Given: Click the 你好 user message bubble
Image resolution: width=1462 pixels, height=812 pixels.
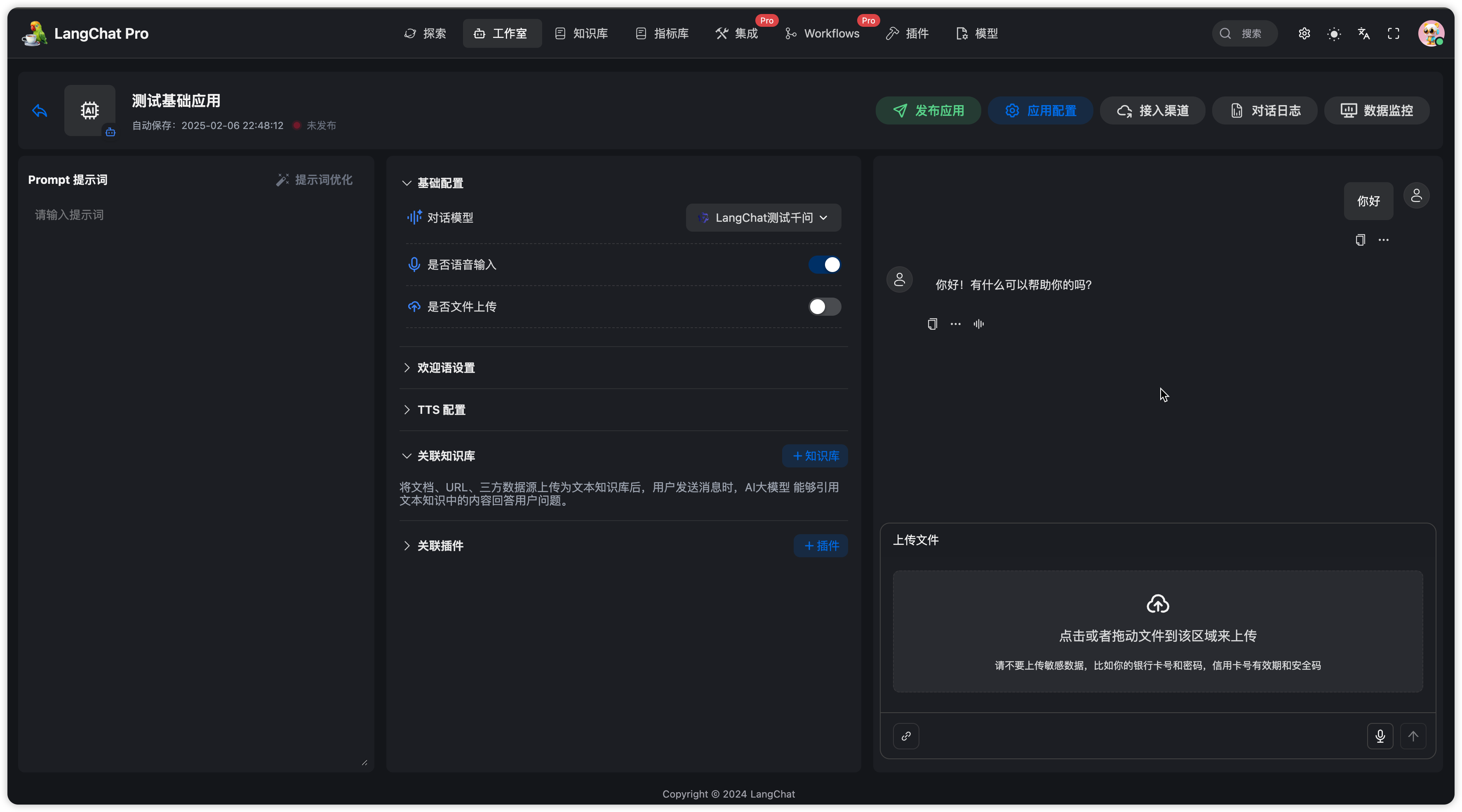Looking at the screenshot, I should 1368,201.
